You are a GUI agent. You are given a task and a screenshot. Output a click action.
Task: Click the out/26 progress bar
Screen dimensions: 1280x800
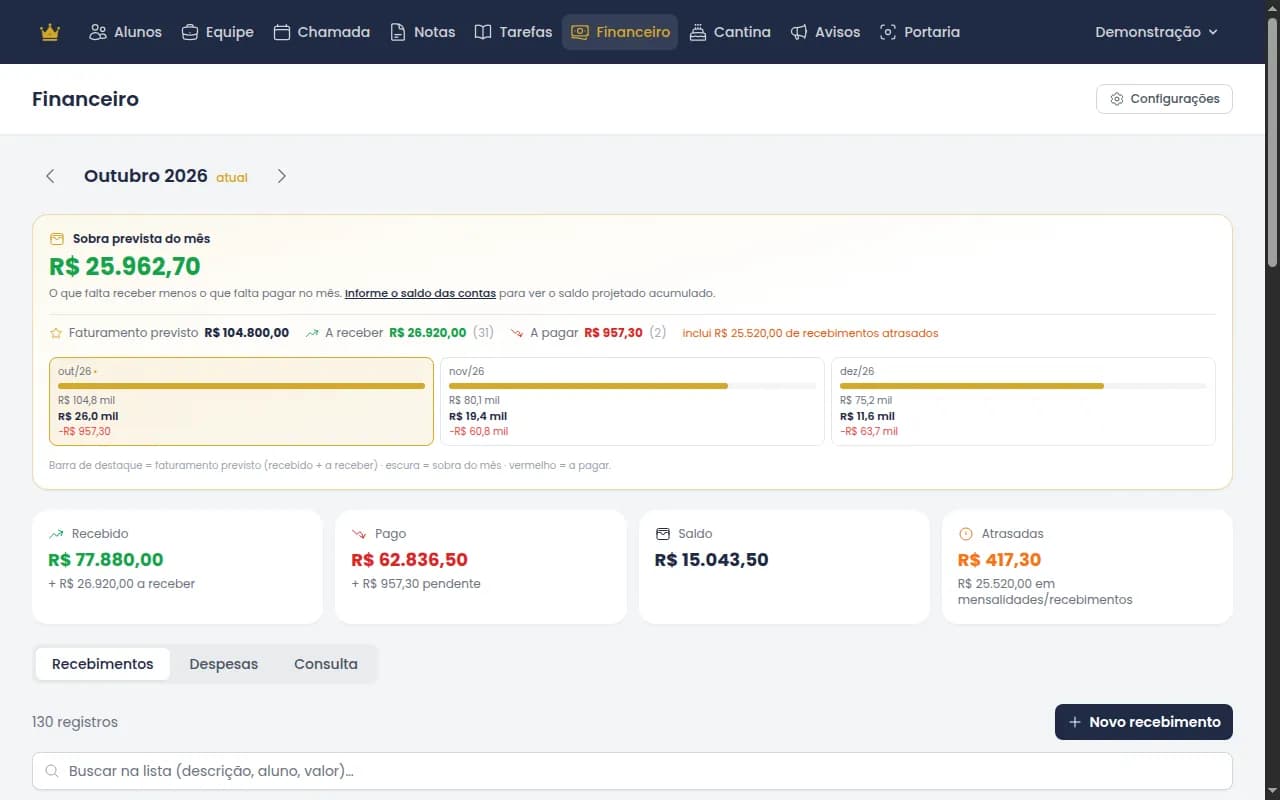tap(241, 386)
